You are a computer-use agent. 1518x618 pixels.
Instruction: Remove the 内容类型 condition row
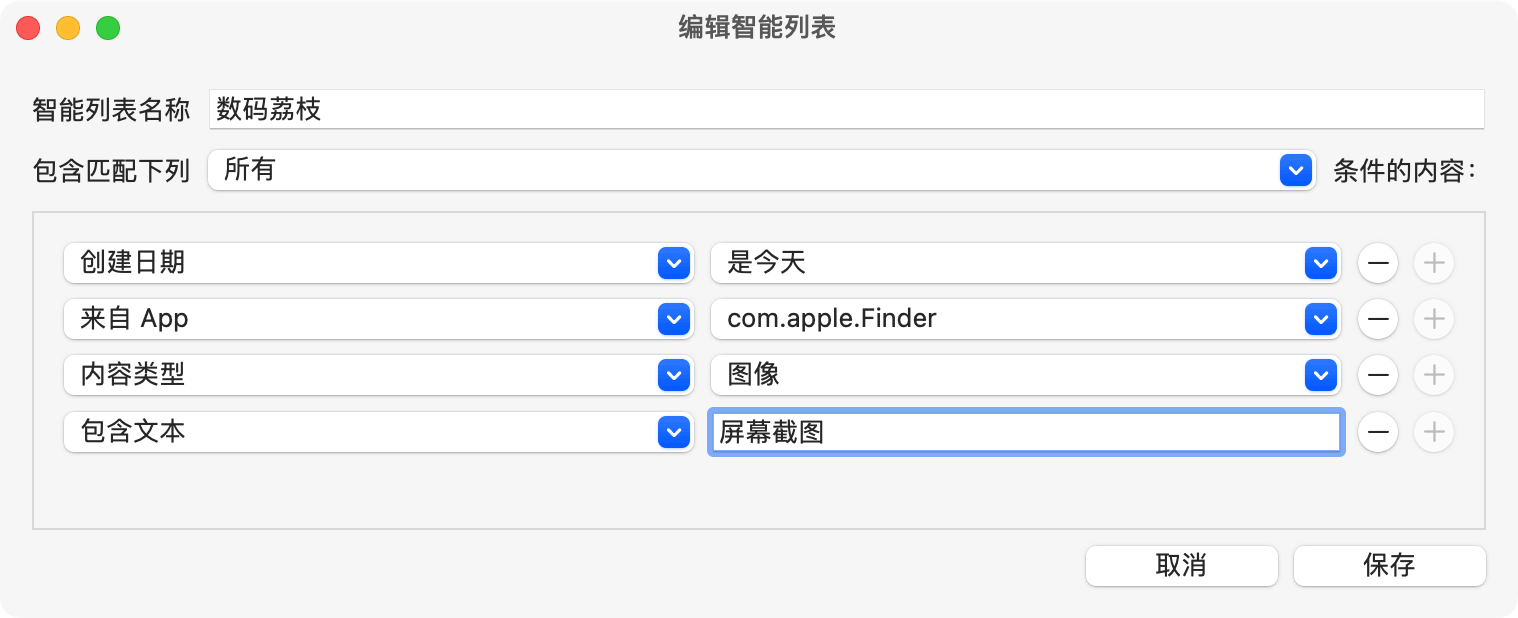pos(1377,375)
